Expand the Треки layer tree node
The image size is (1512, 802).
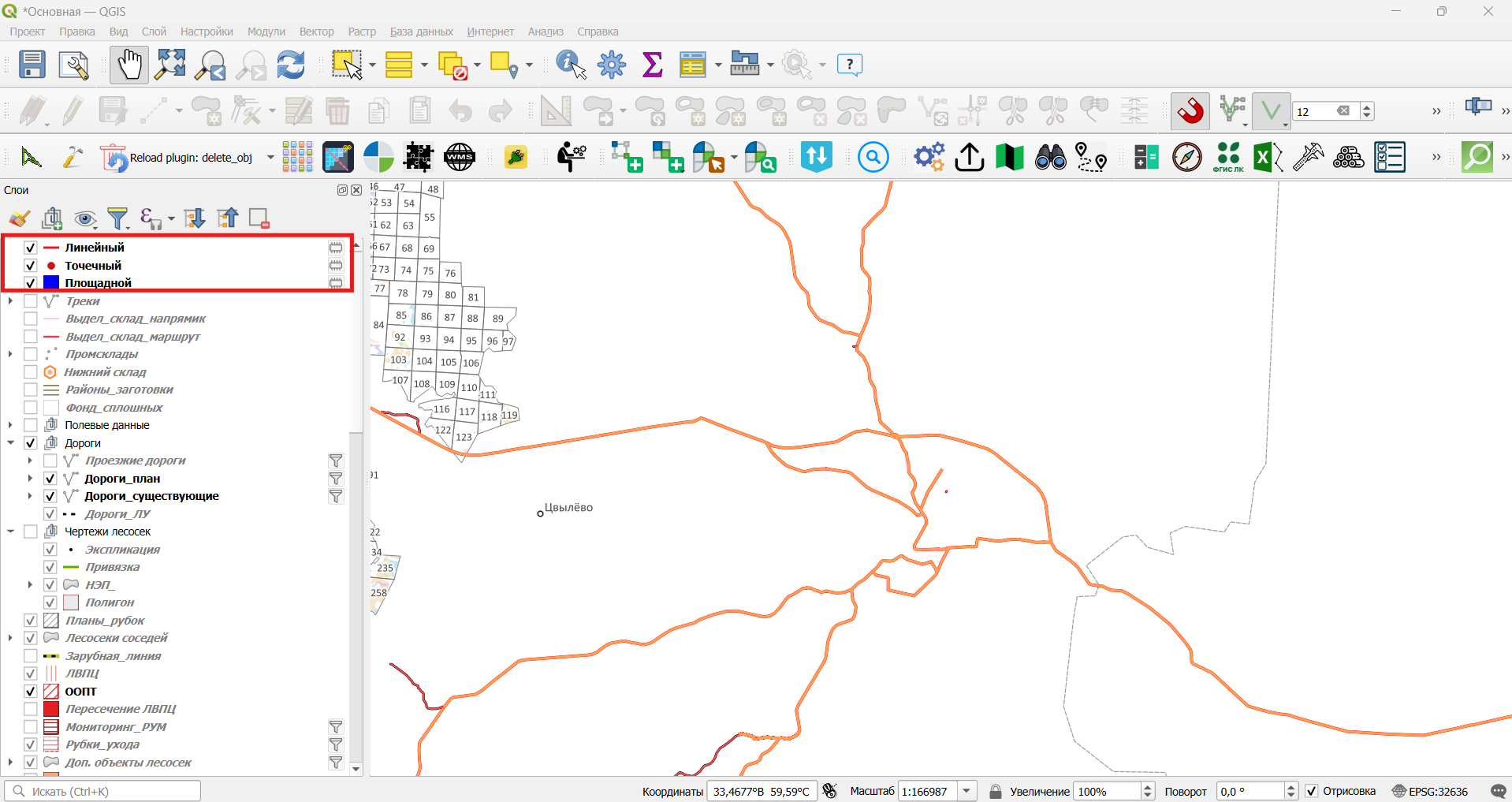tap(10, 301)
